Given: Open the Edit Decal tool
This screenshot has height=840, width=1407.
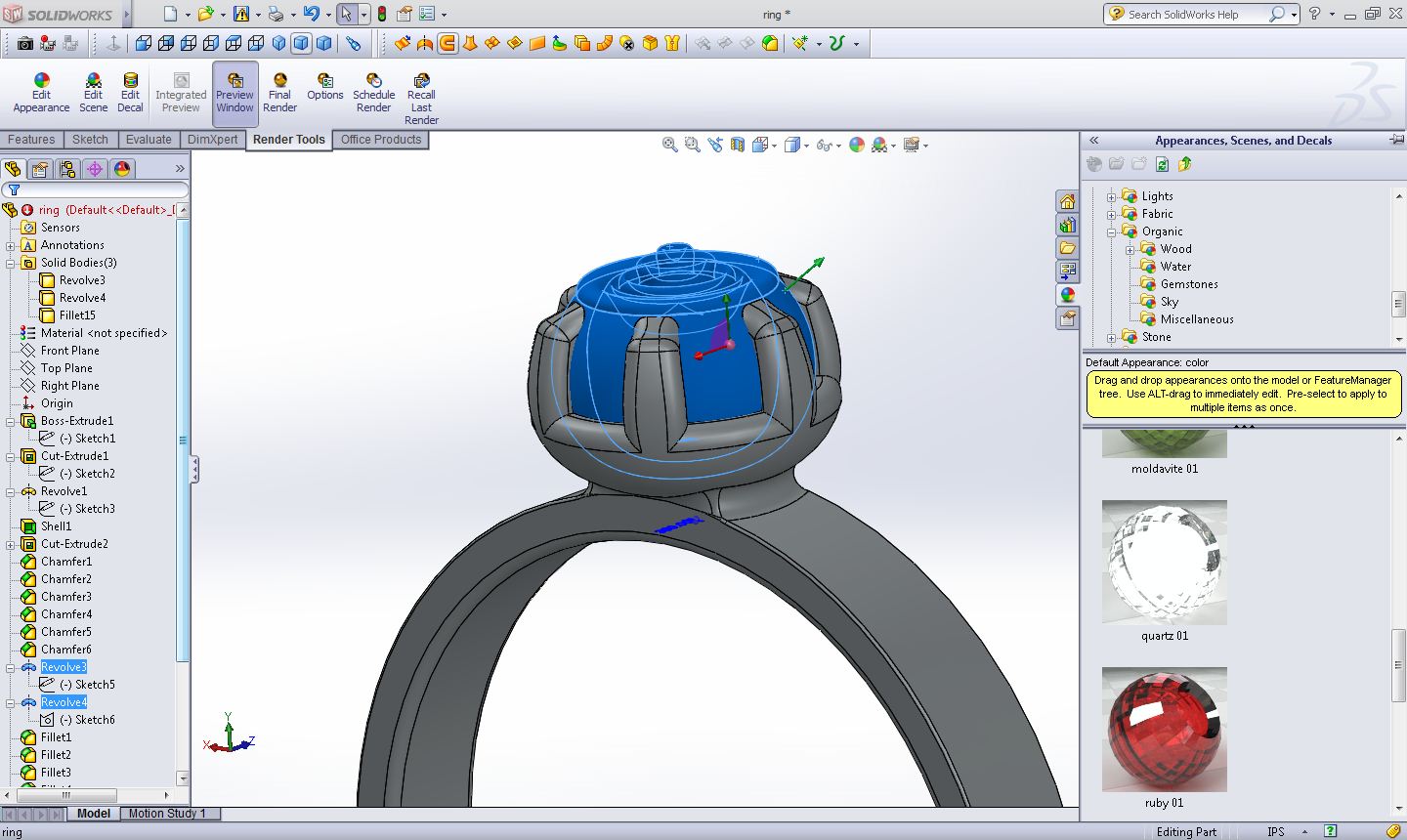Looking at the screenshot, I should tap(130, 94).
